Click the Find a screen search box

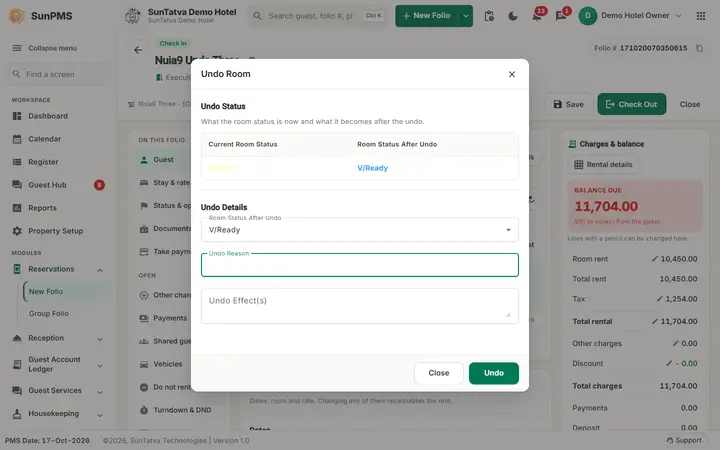(58, 74)
